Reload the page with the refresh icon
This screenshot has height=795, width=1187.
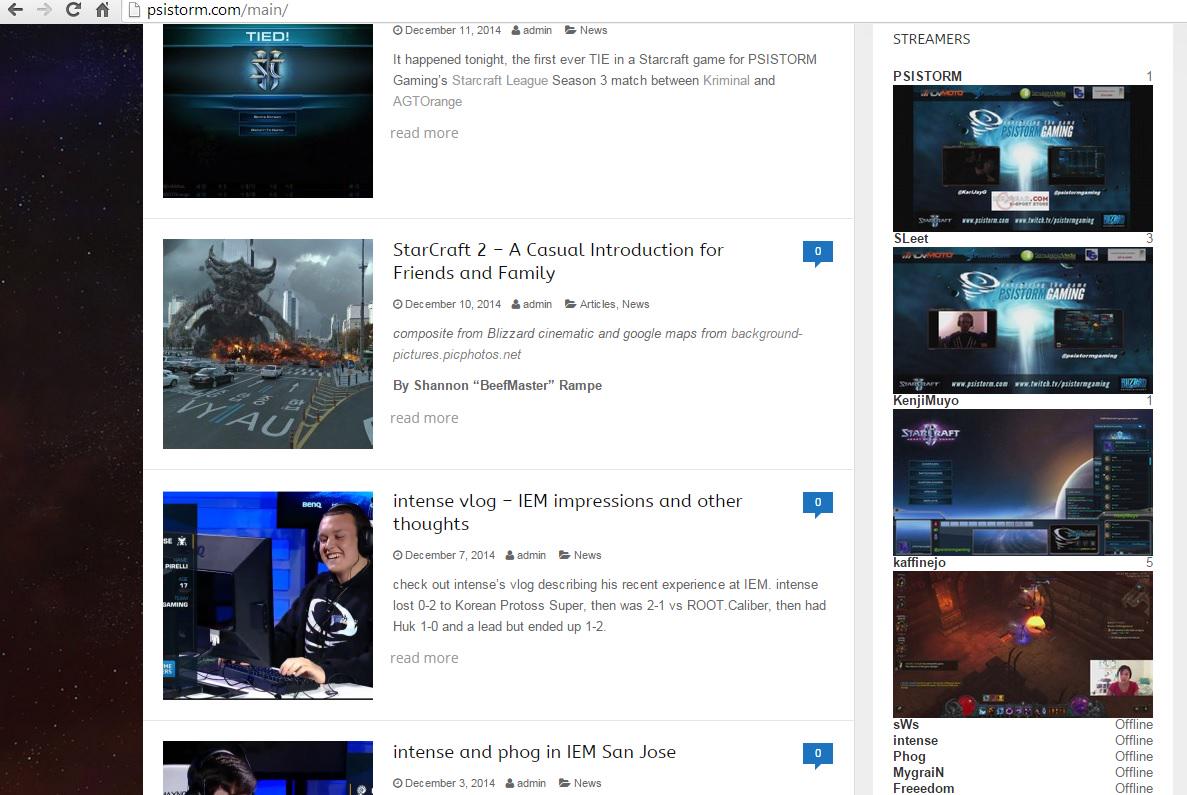click(x=73, y=10)
